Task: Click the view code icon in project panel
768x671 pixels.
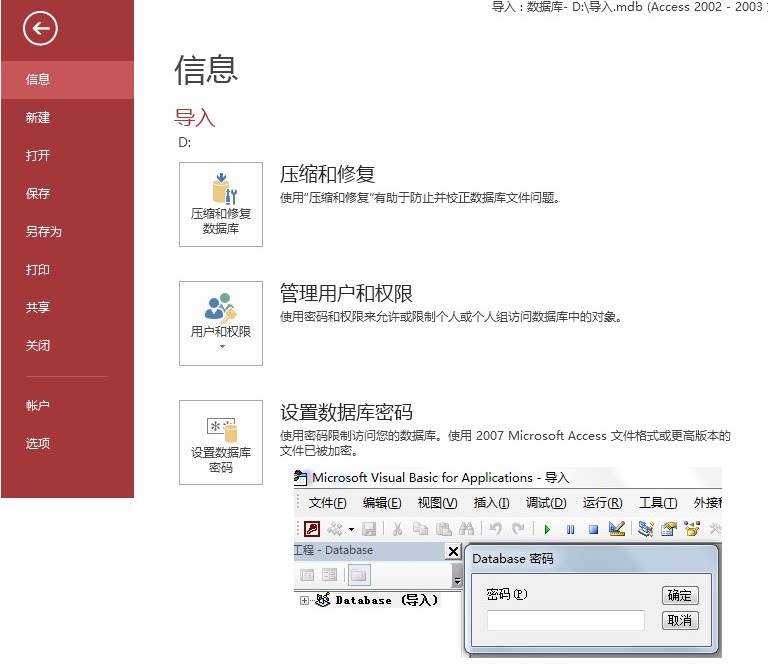Action: 307,575
